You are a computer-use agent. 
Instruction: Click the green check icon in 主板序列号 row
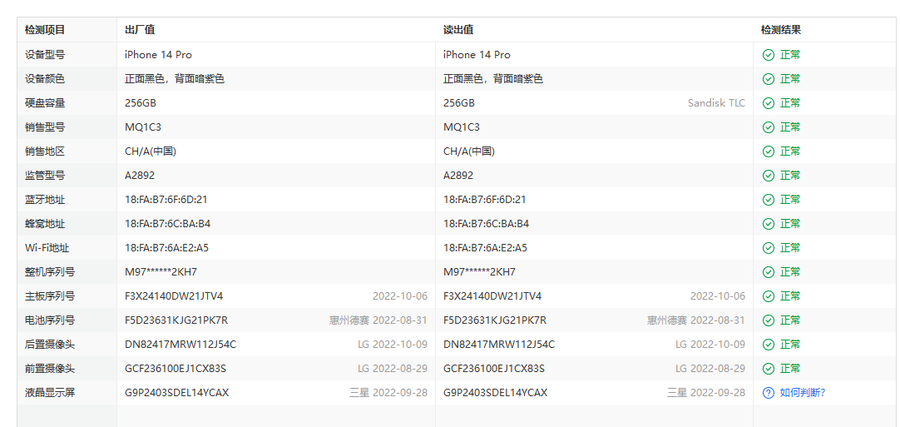[x=768, y=296]
